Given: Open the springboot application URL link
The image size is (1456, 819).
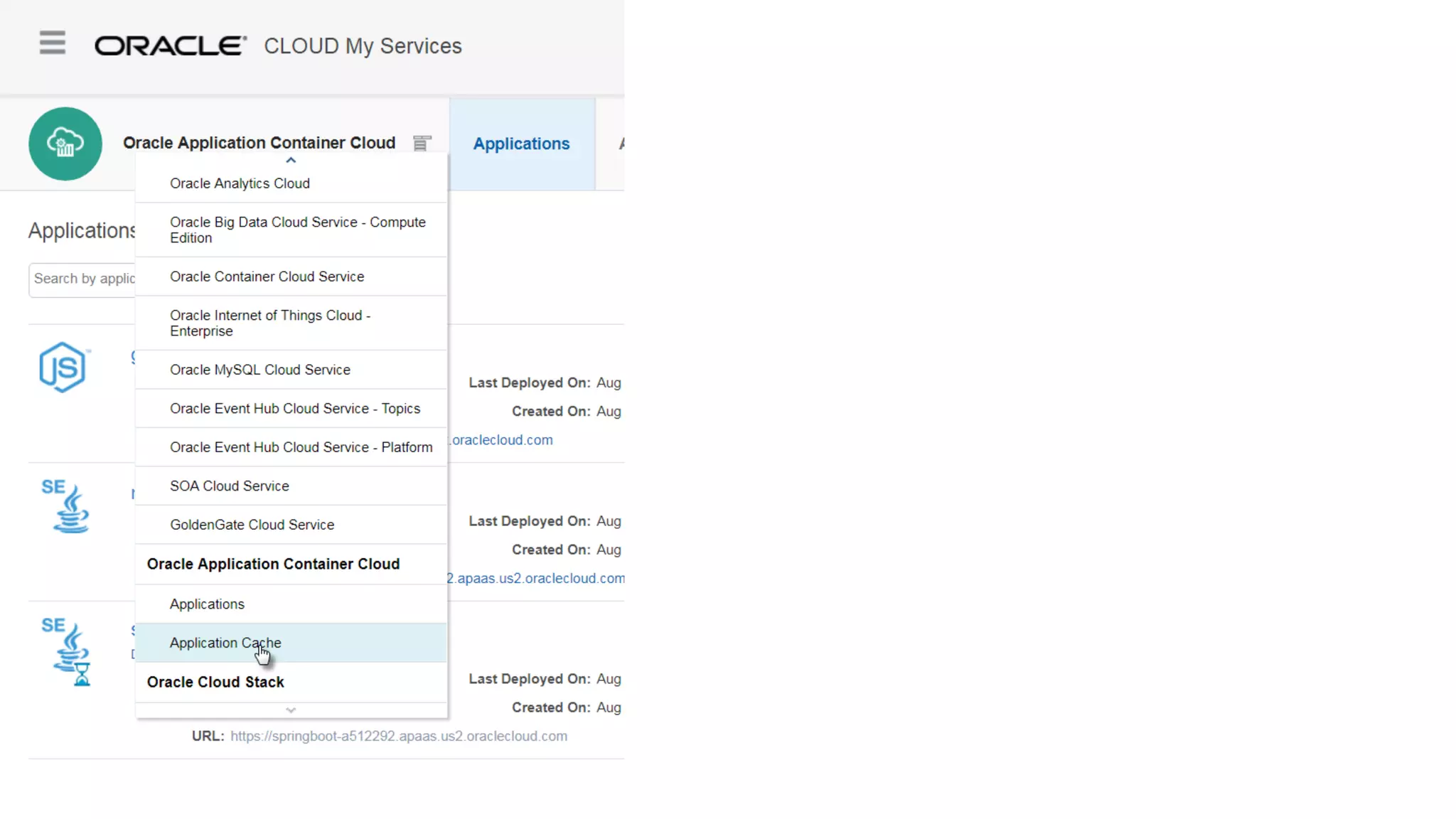Looking at the screenshot, I should 398,736.
